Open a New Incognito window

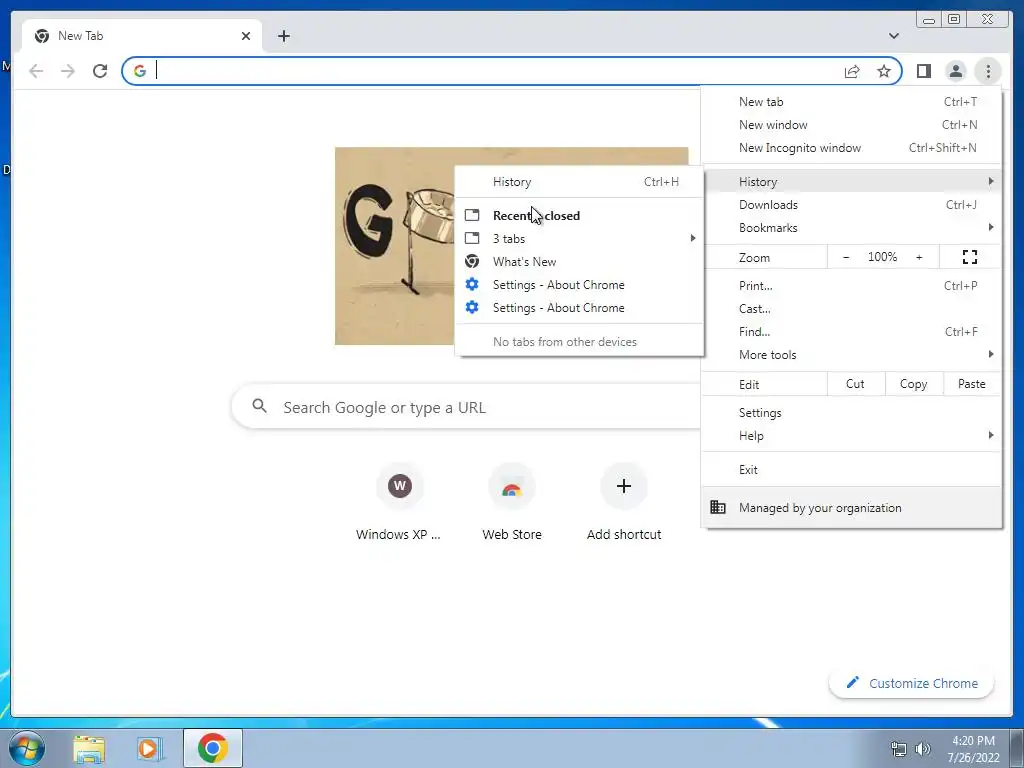(852, 148)
